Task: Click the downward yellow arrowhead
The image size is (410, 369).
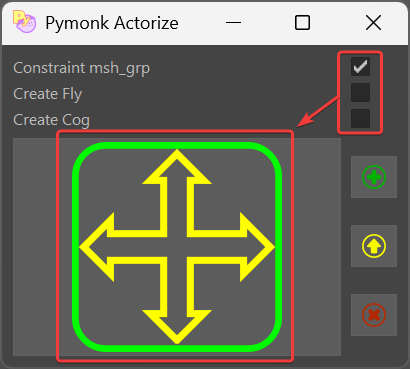Action: pyautogui.click(x=177, y=327)
